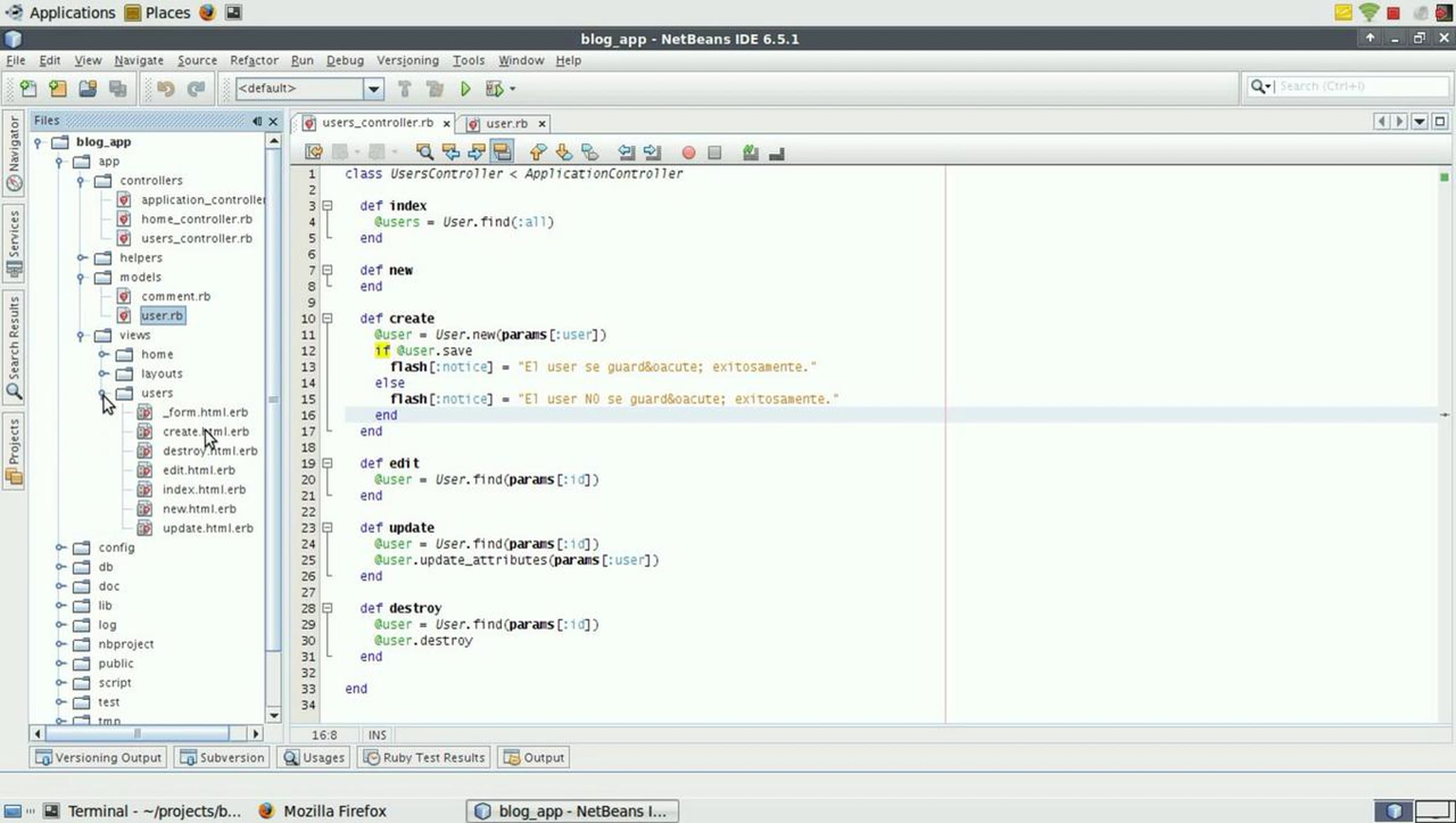
Task: Open the Tools menu
Action: tap(468, 61)
